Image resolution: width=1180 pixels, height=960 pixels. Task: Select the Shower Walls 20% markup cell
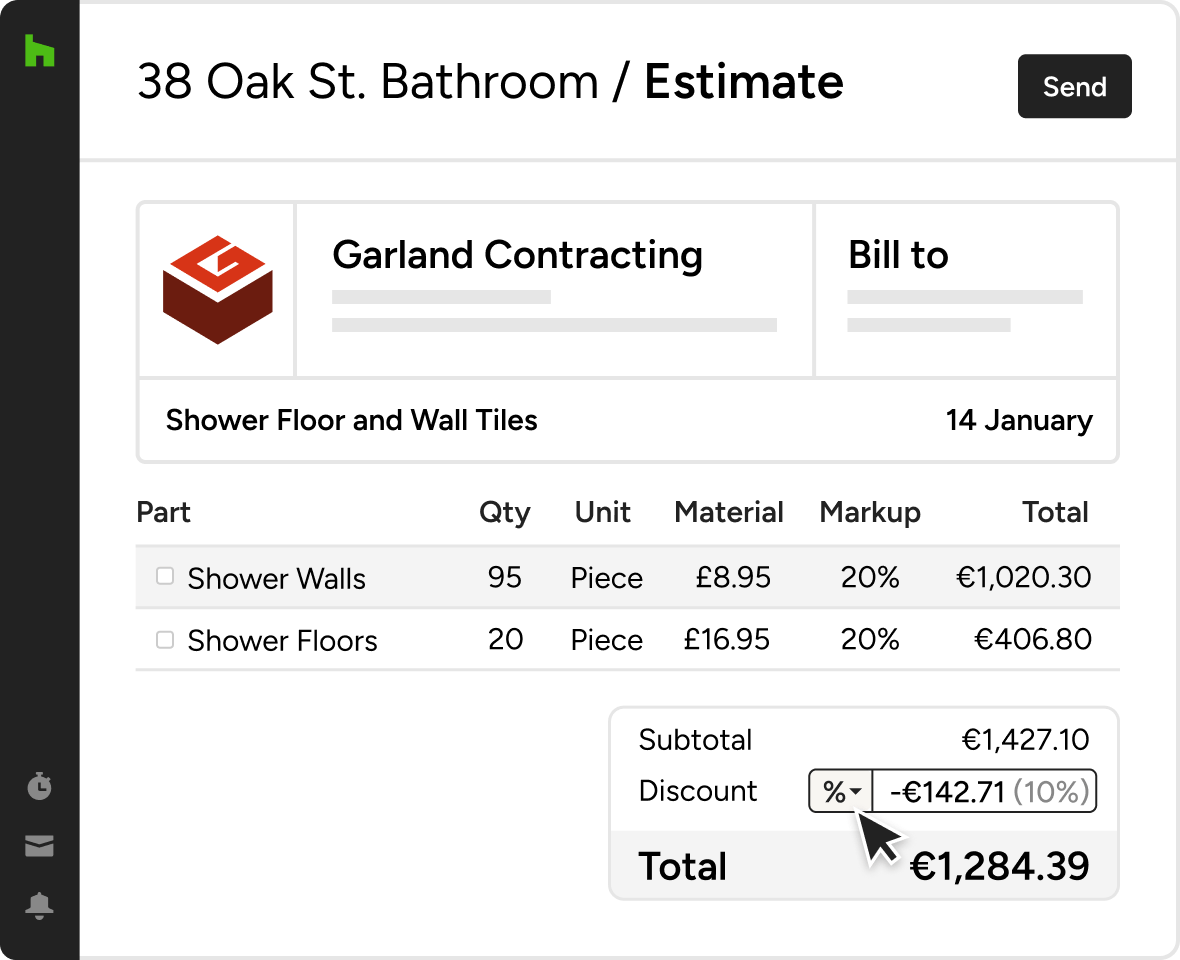tap(870, 578)
